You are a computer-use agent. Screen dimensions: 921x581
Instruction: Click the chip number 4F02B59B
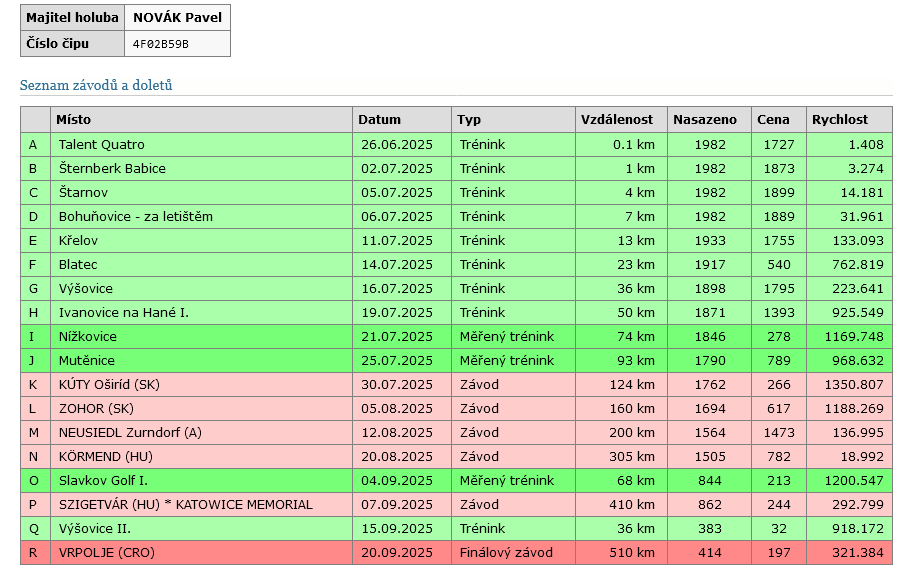point(160,44)
